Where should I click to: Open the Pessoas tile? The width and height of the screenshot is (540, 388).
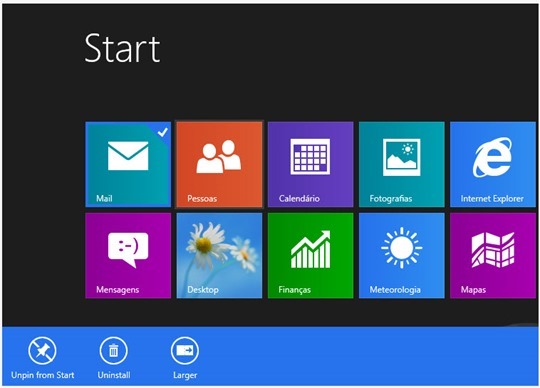pyautogui.click(x=219, y=164)
